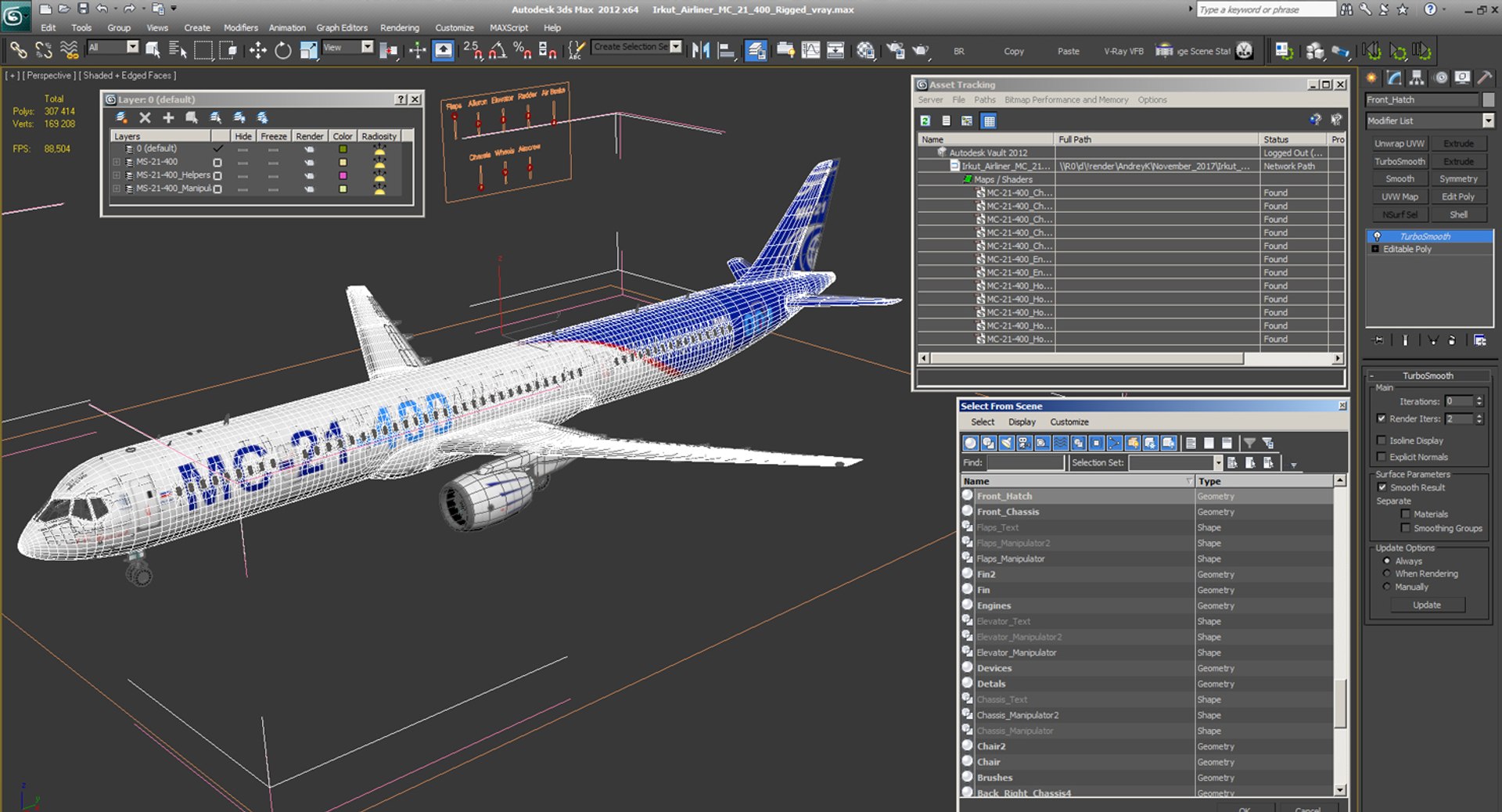Open Select by Name tool
1502x812 pixels.
(x=178, y=51)
